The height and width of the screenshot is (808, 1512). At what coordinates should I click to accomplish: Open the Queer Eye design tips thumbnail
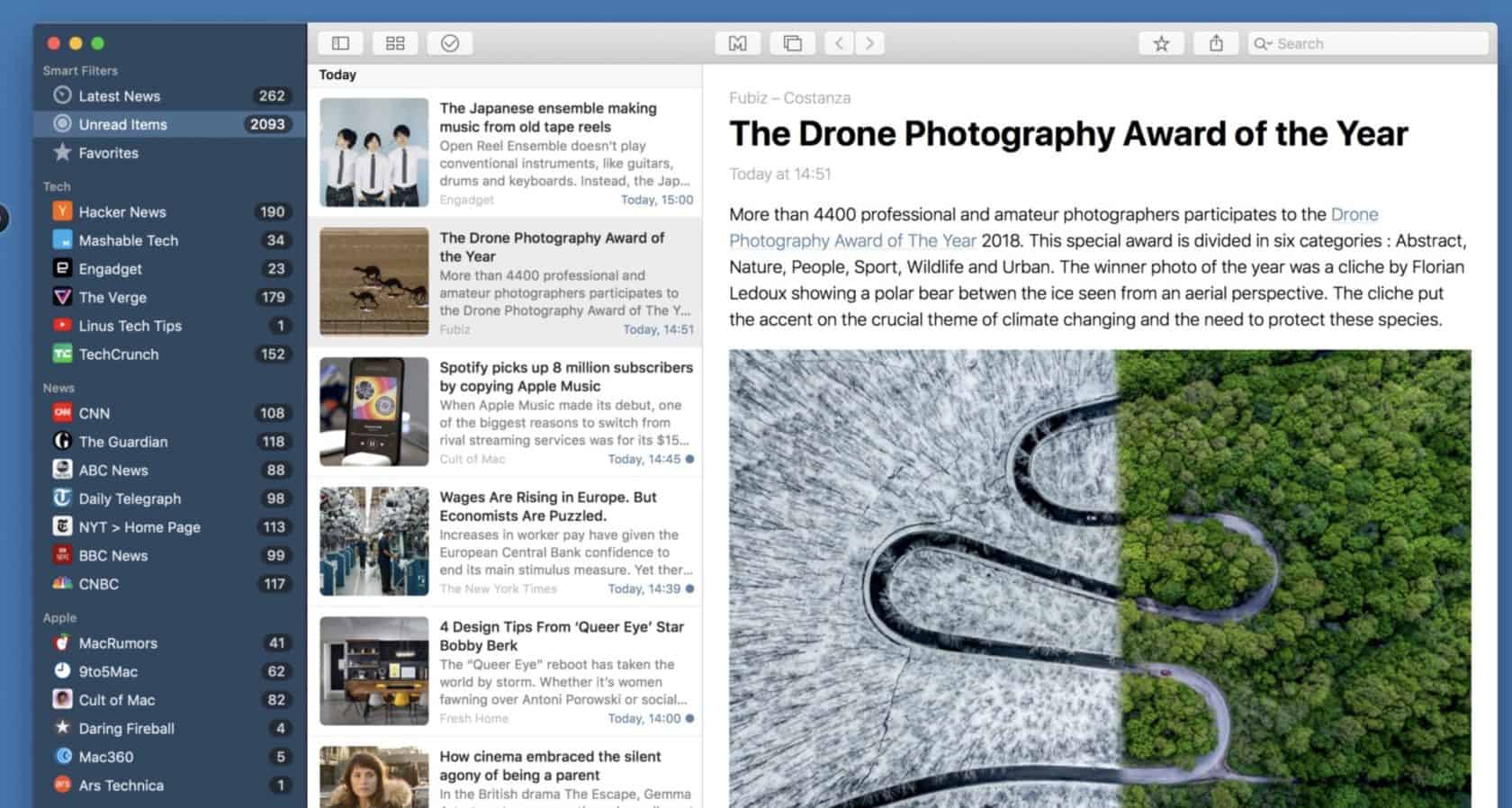(373, 670)
